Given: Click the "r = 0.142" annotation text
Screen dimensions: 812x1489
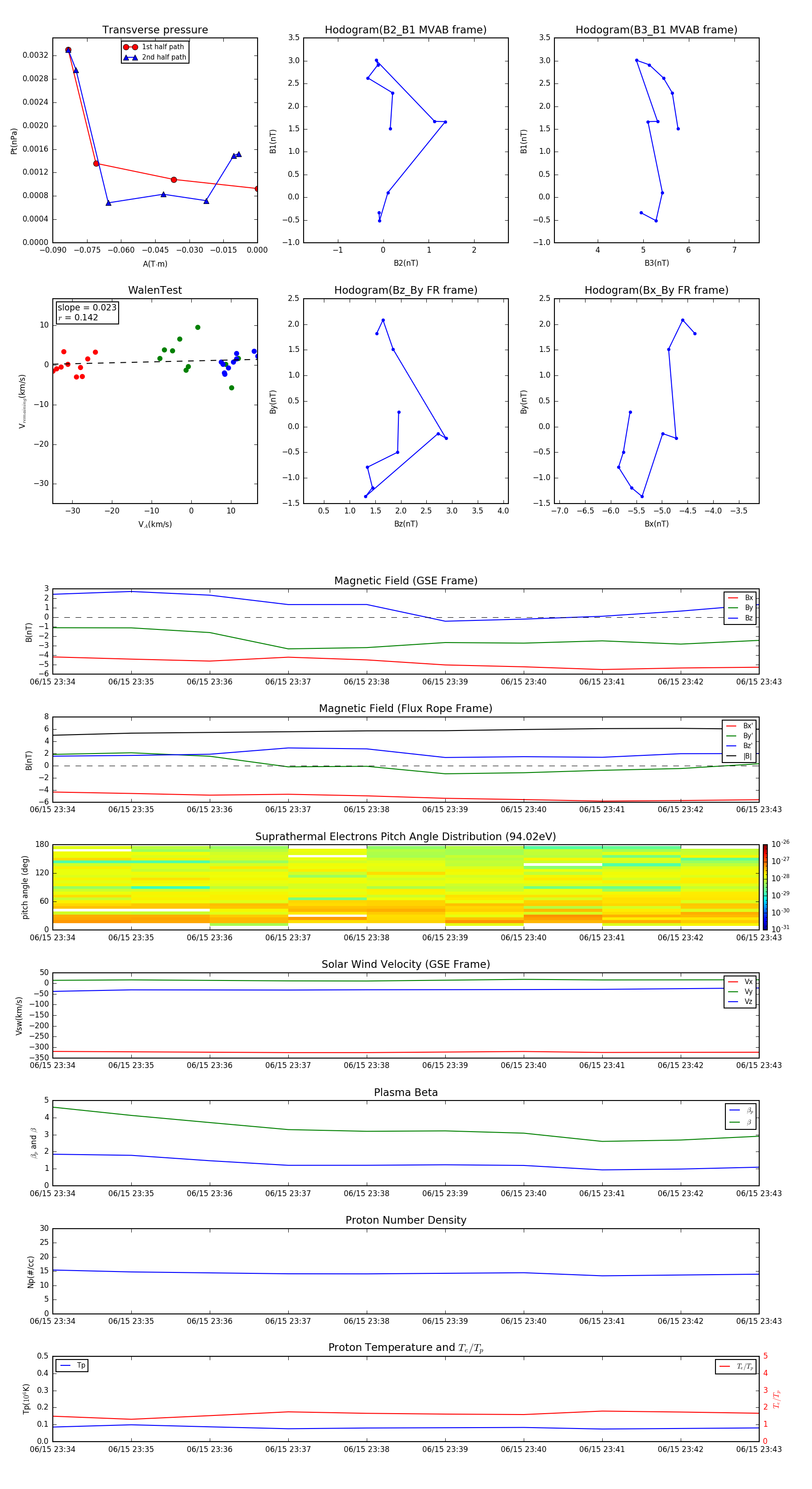Looking at the screenshot, I should [78, 317].
